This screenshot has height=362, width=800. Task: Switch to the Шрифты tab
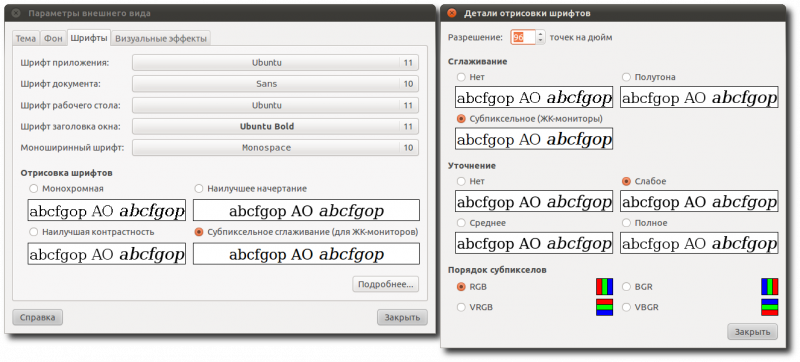click(x=89, y=38)
